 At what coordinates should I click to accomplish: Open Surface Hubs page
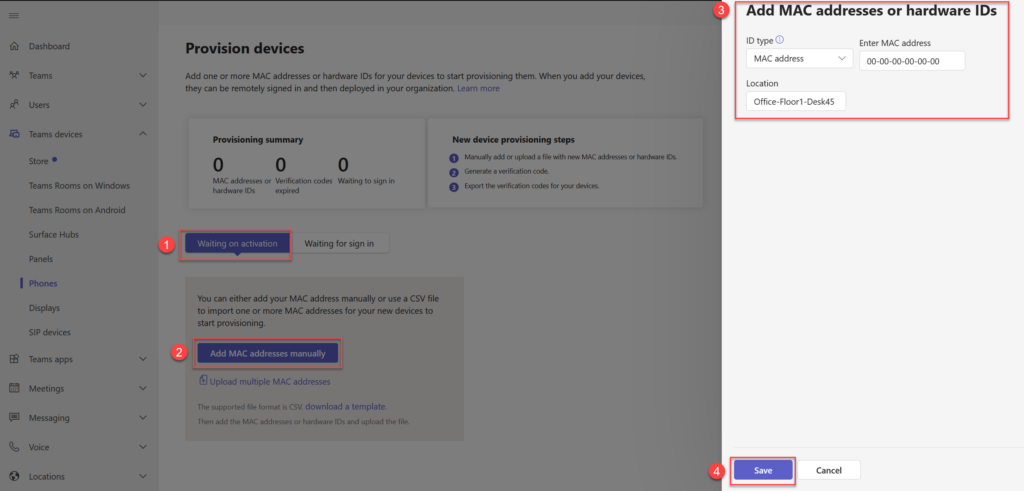tap(54, 234)
